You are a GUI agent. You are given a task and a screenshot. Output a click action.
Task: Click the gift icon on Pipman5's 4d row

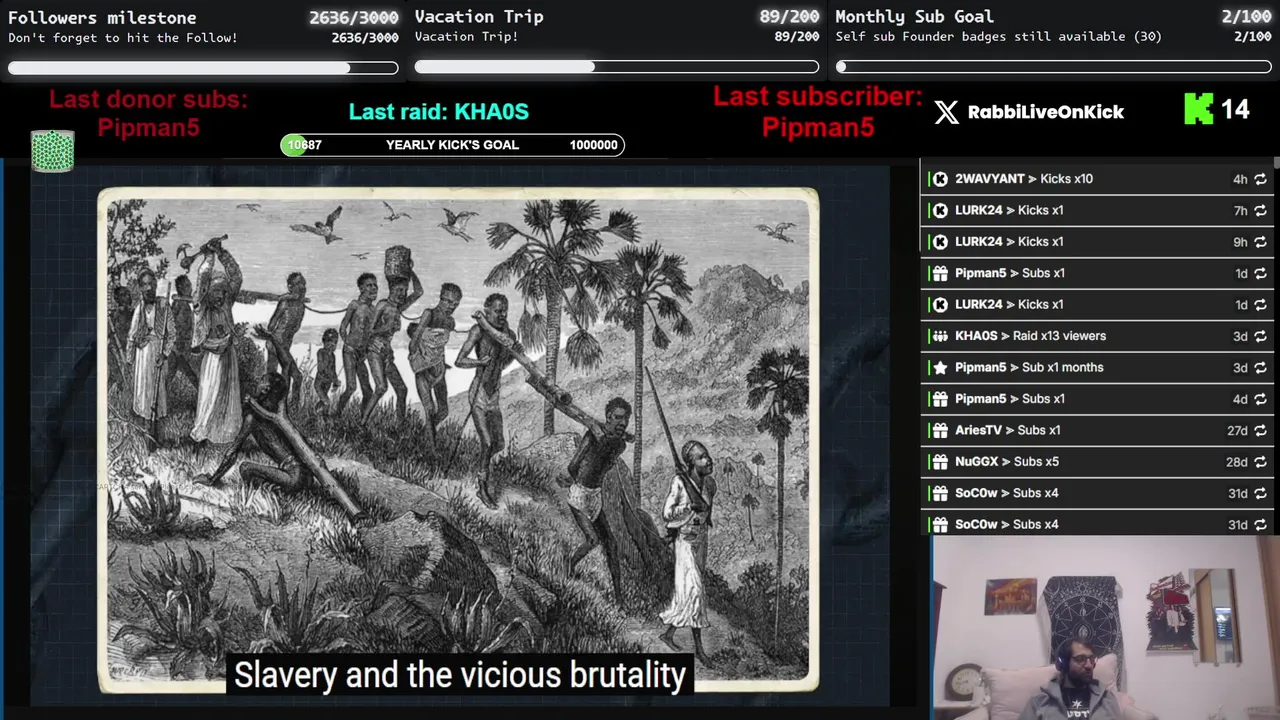[940, 399]
